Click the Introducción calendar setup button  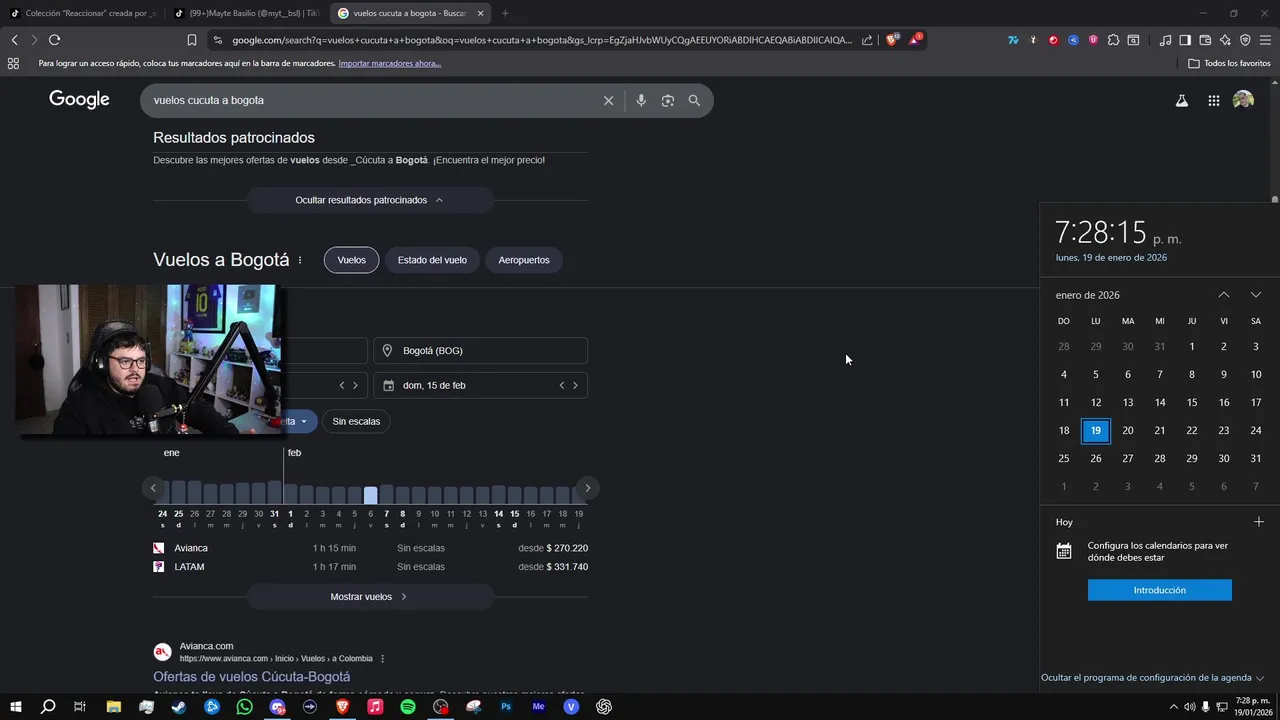coord(1160,590)
